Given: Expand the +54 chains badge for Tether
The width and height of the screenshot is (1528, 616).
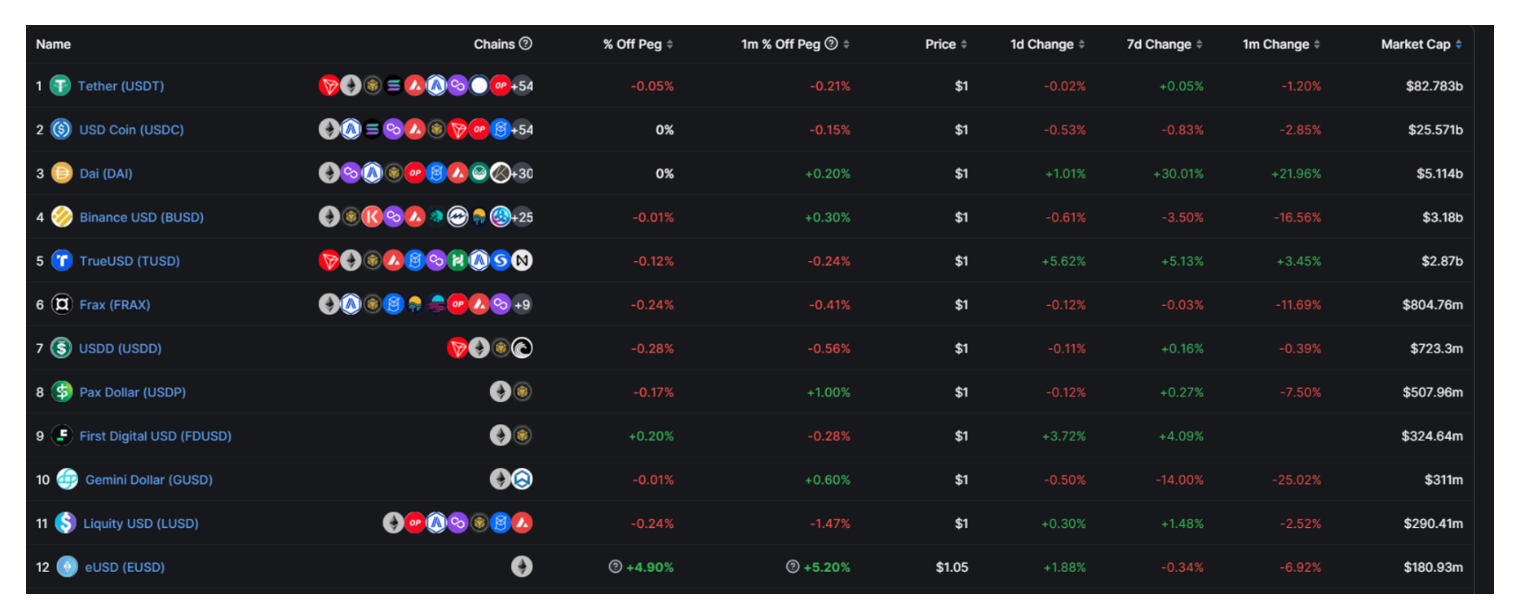Looking at the screenshot, I should (x=522, y=86).
